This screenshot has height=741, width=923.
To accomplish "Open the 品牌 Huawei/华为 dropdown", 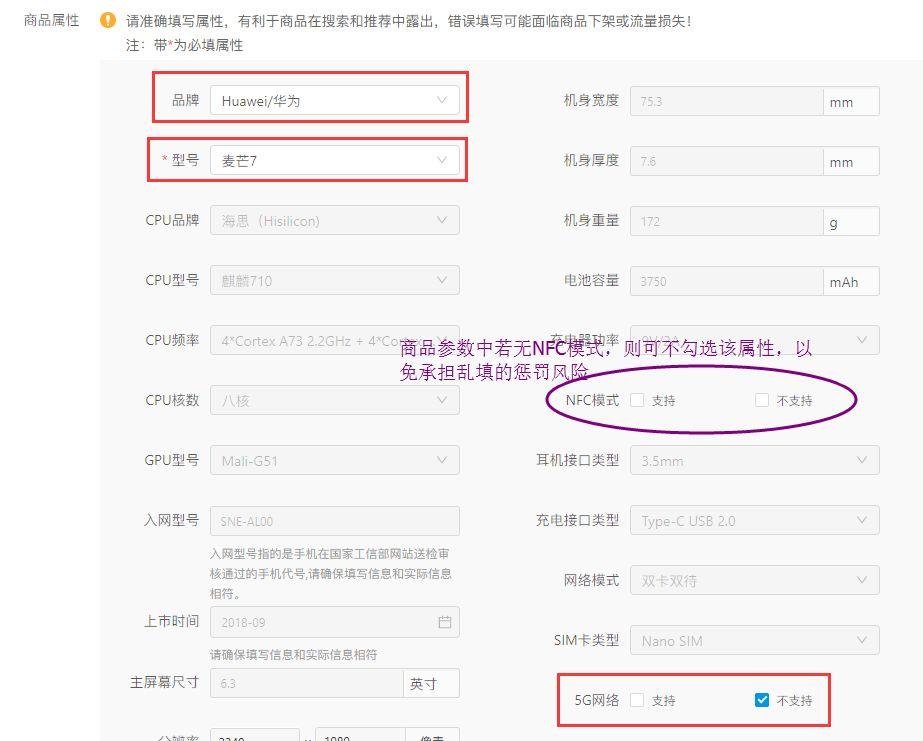I will 334,101.
